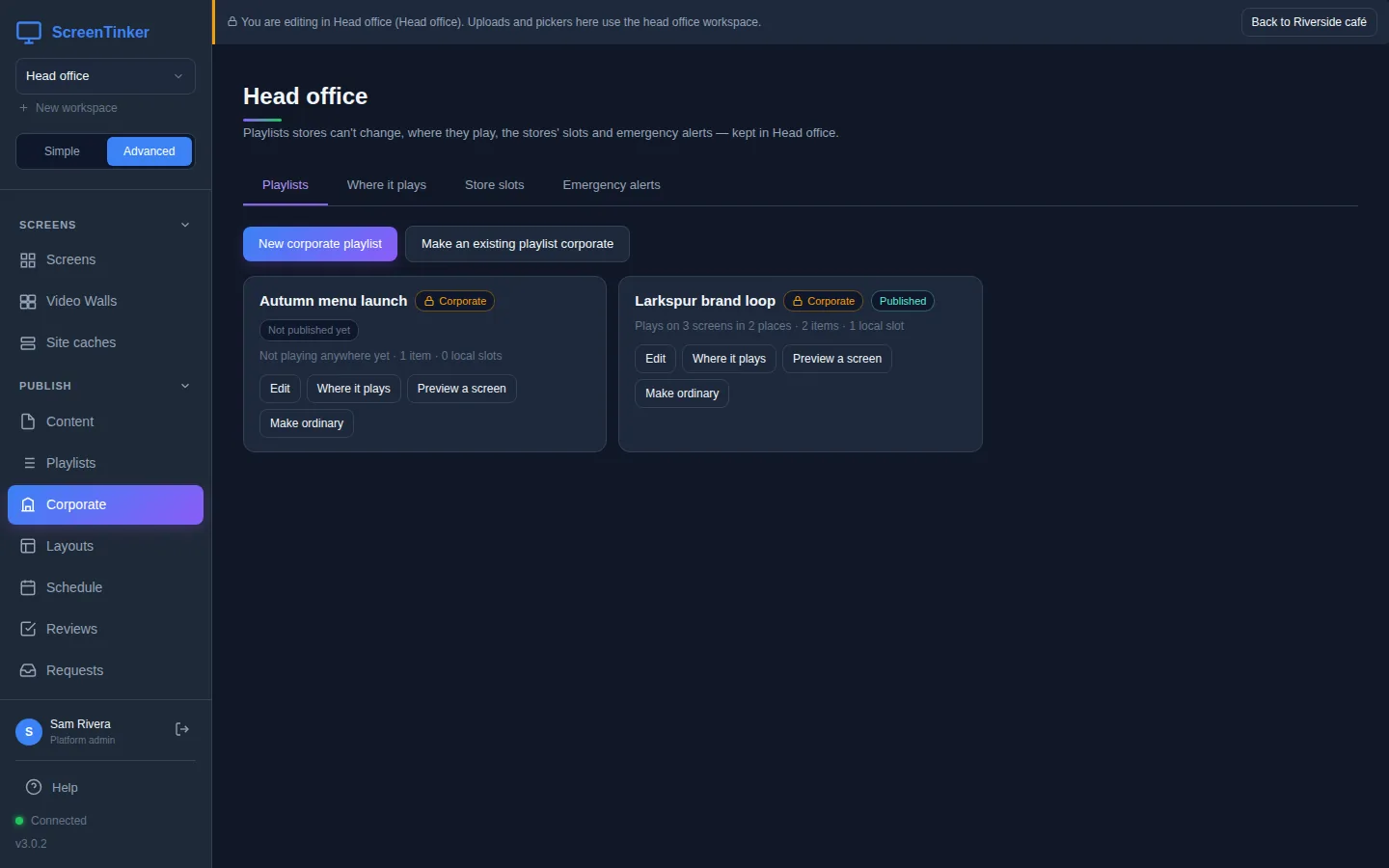Click New corporate playlist button
The image size is (1389, 868).
click(x=320, y=244)
